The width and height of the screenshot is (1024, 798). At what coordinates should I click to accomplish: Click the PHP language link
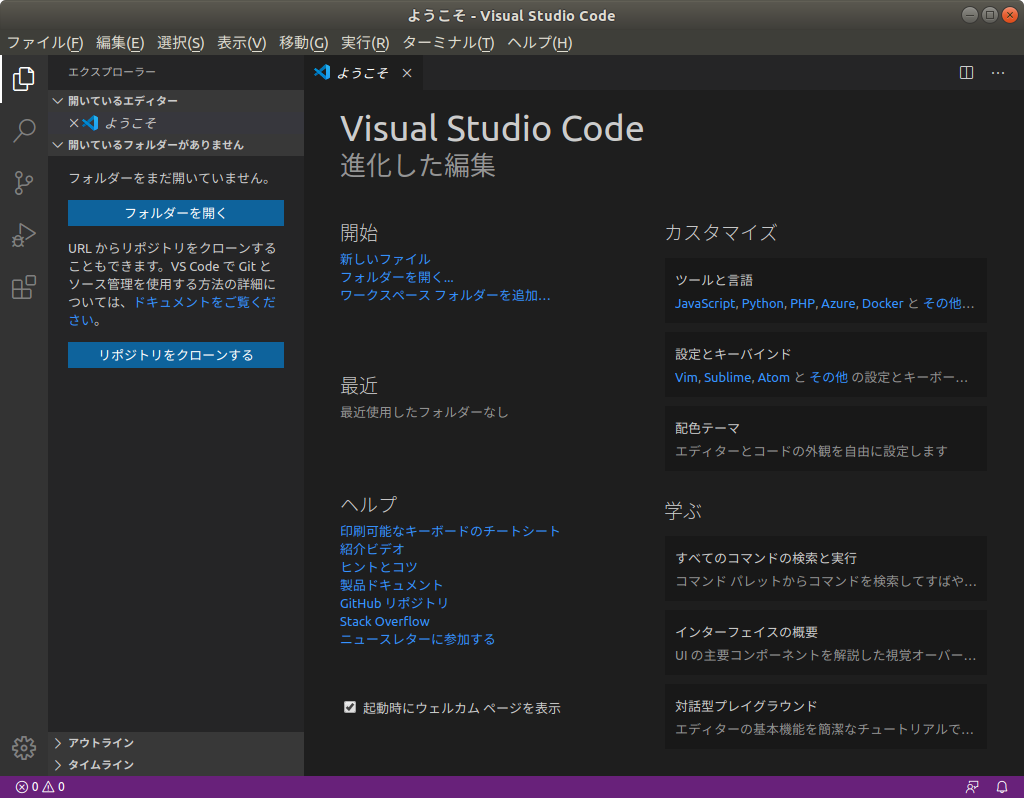pos(802,304)
